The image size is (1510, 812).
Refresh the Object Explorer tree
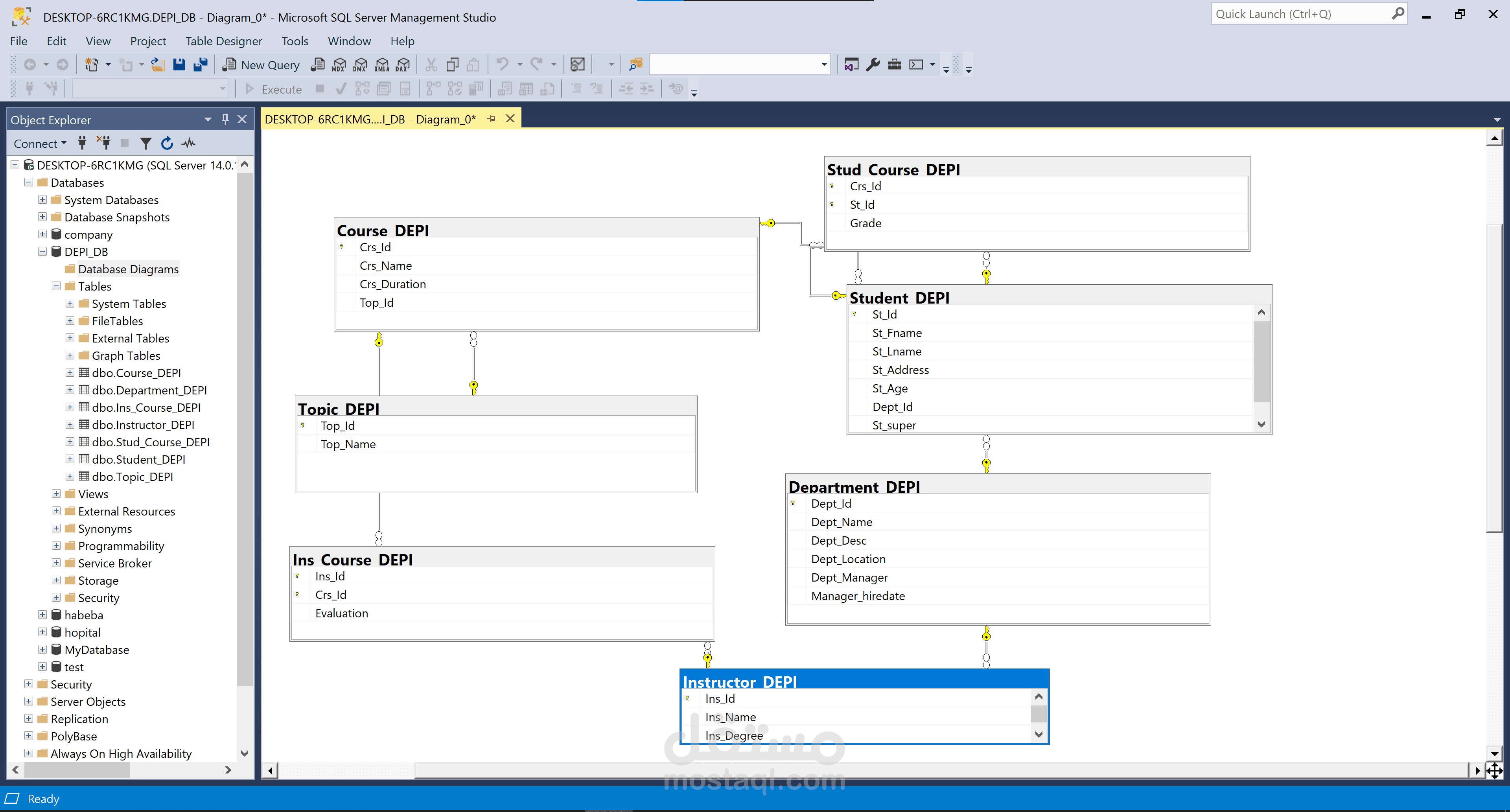click(168, 143)
